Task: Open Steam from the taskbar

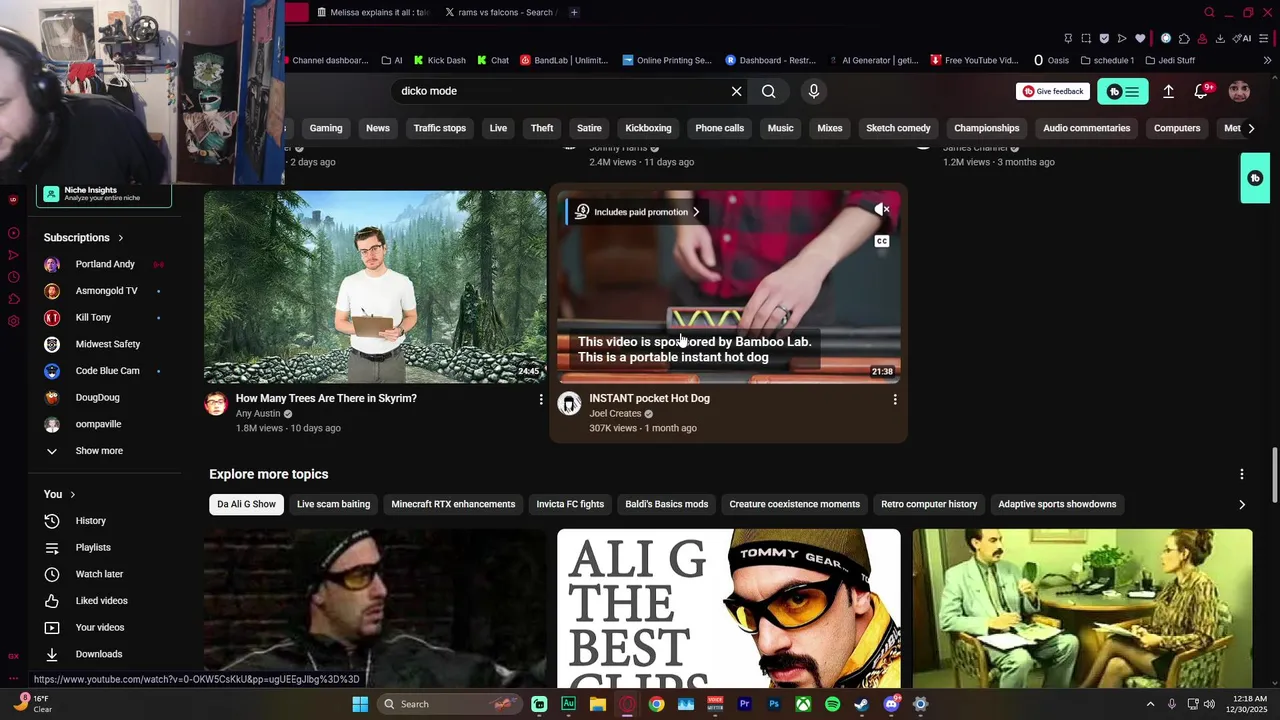Action: click(x=861, y=704)
